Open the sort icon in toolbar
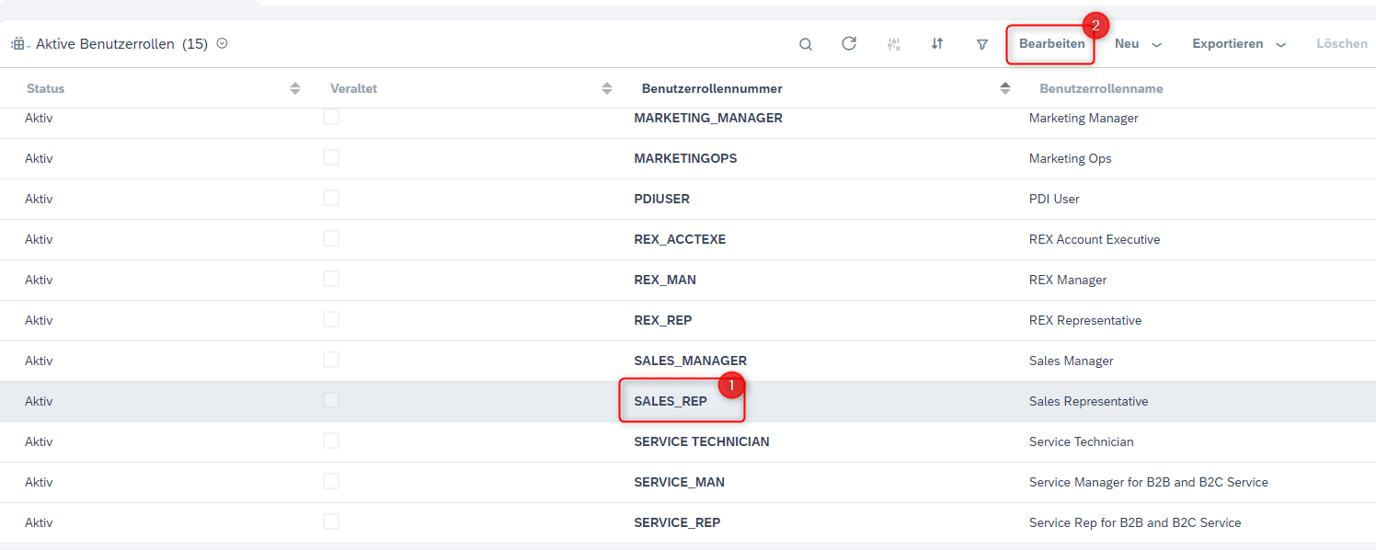 point(937,44)
